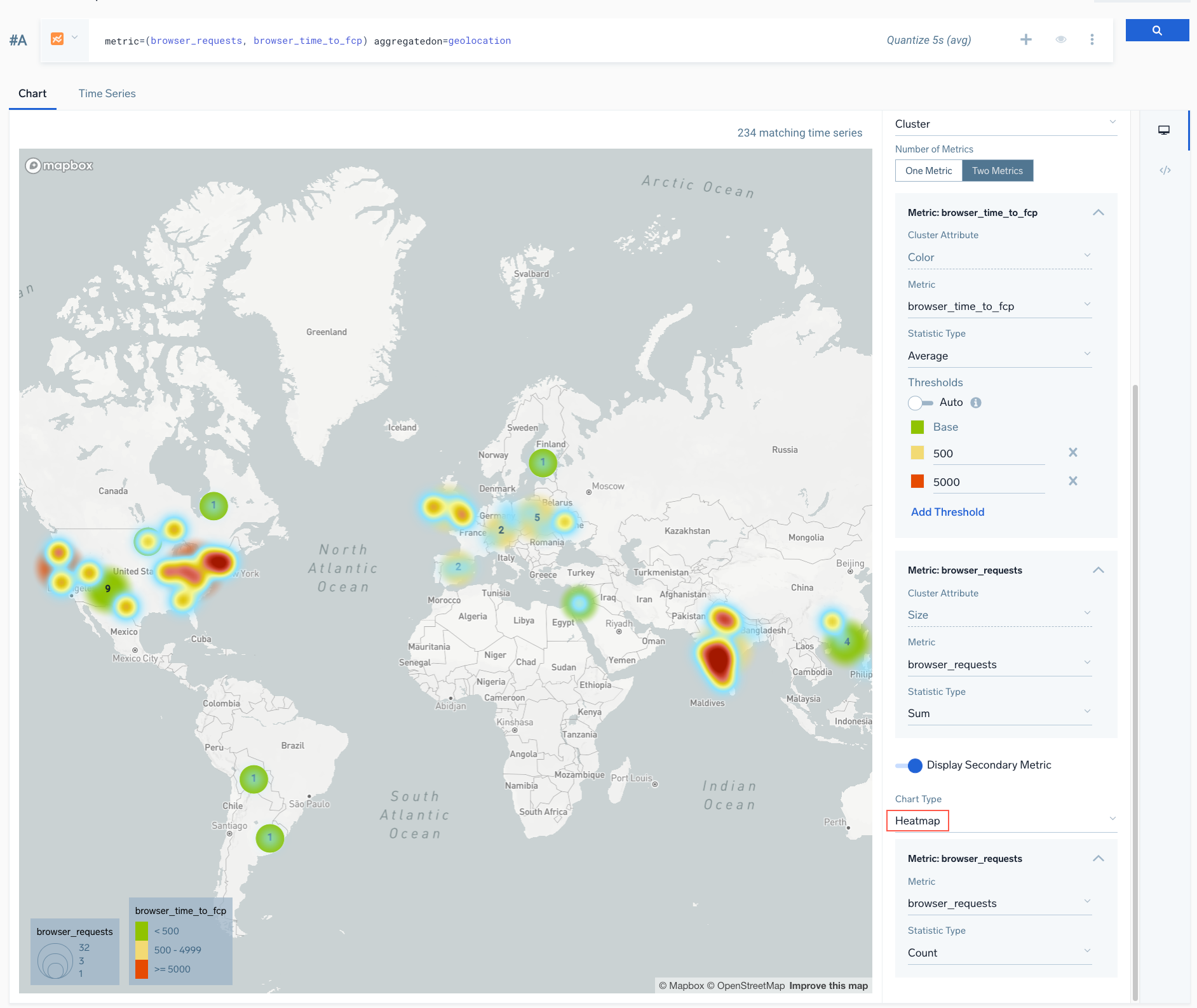Viewport: 1197px width, 1008px height.
Task: Select the monitor display icon in sidebar
Action: (1163, 130)
